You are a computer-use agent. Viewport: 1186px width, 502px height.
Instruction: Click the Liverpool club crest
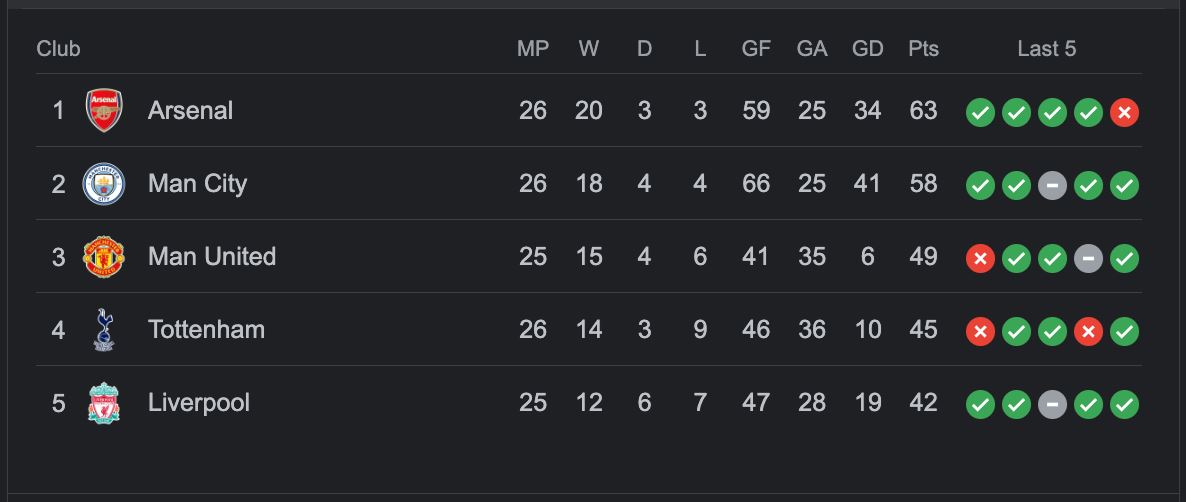(x=104, y=403)
